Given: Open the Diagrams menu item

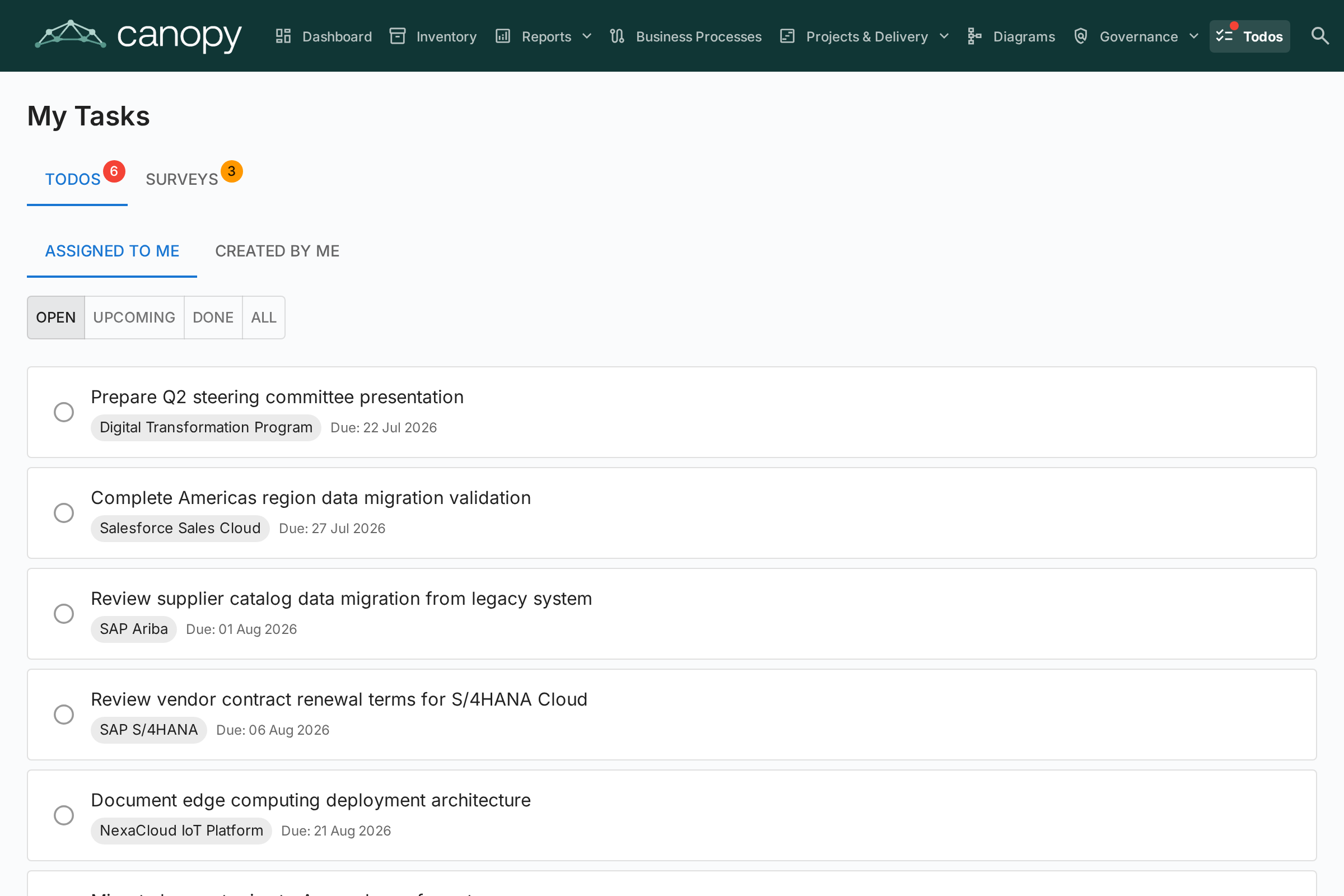Looking at the screenshot, I should 1011,36.
